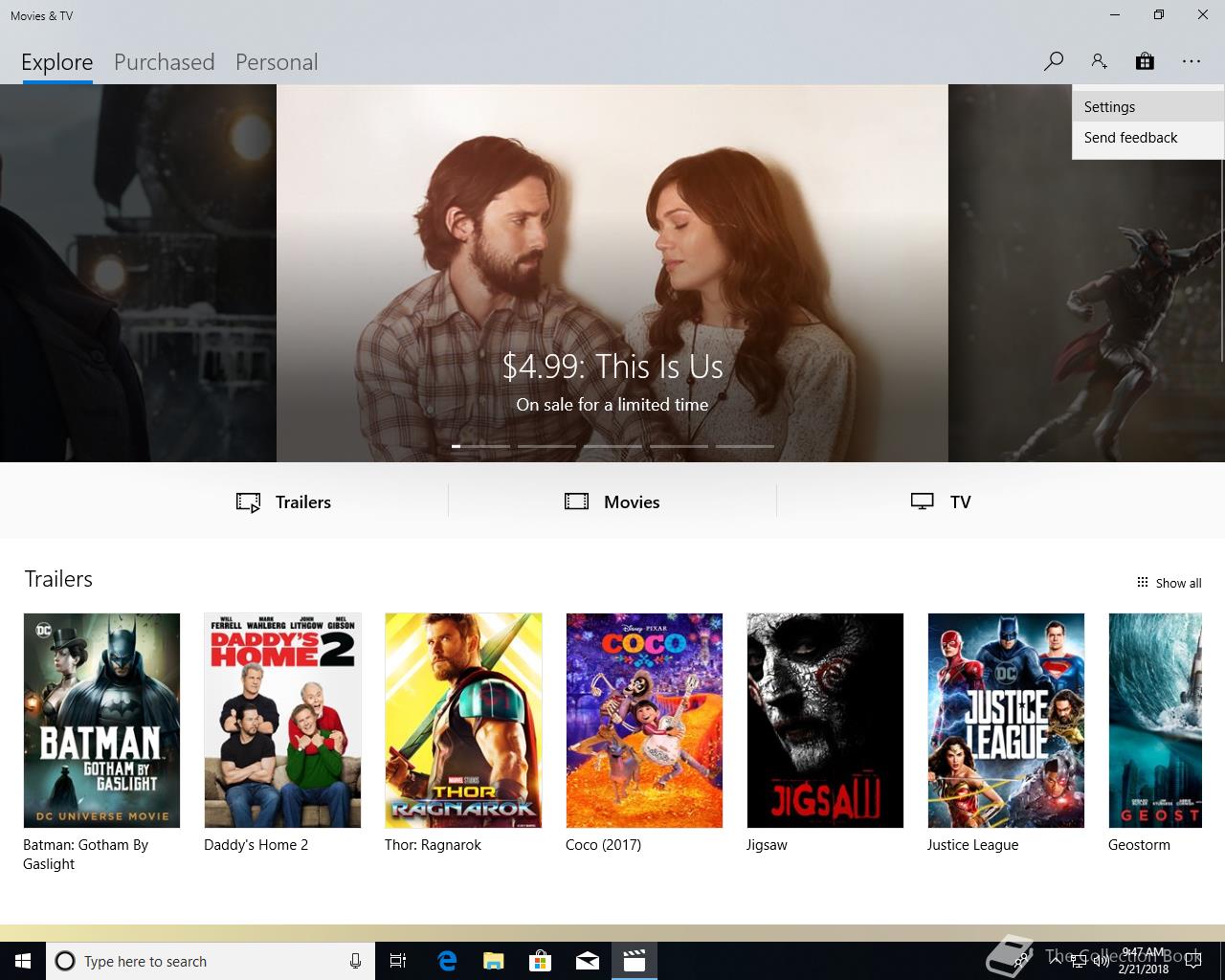Open Task View on the taskbar
Viewport: 1225px width, 980px height.
[398, 961]
